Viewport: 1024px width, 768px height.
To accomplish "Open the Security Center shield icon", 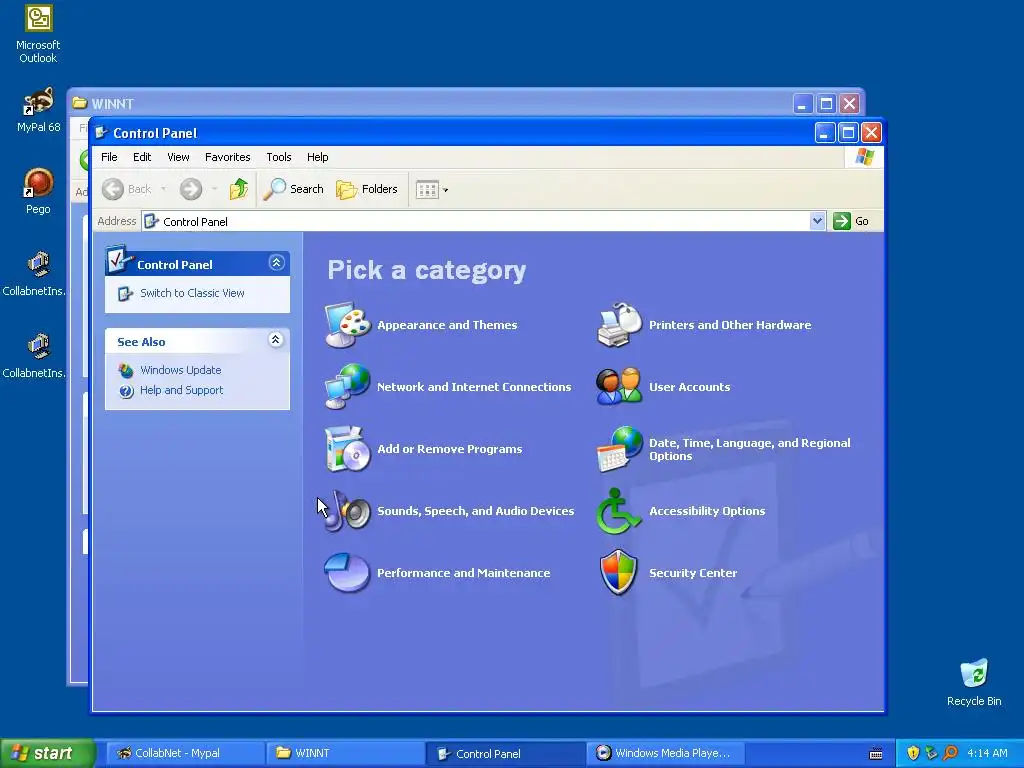I will click(618, 573).
